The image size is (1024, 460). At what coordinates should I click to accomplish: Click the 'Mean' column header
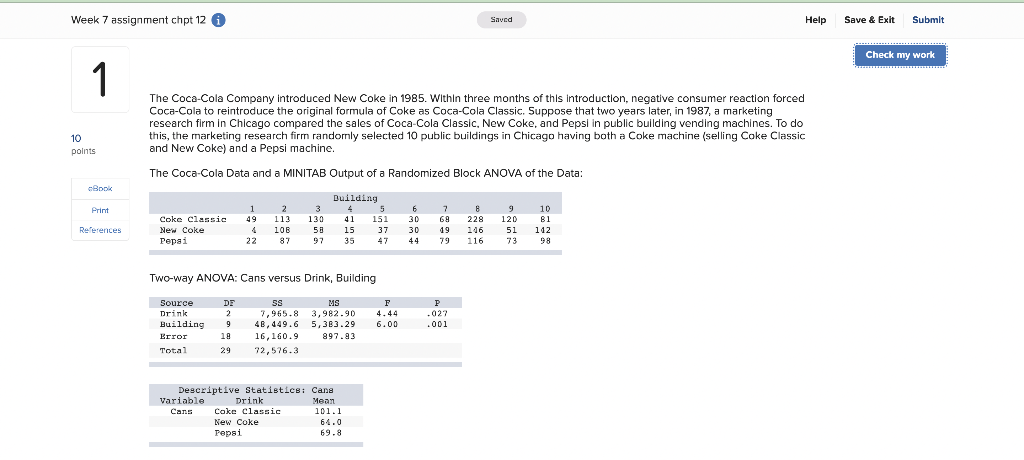(x=324, y=401)
